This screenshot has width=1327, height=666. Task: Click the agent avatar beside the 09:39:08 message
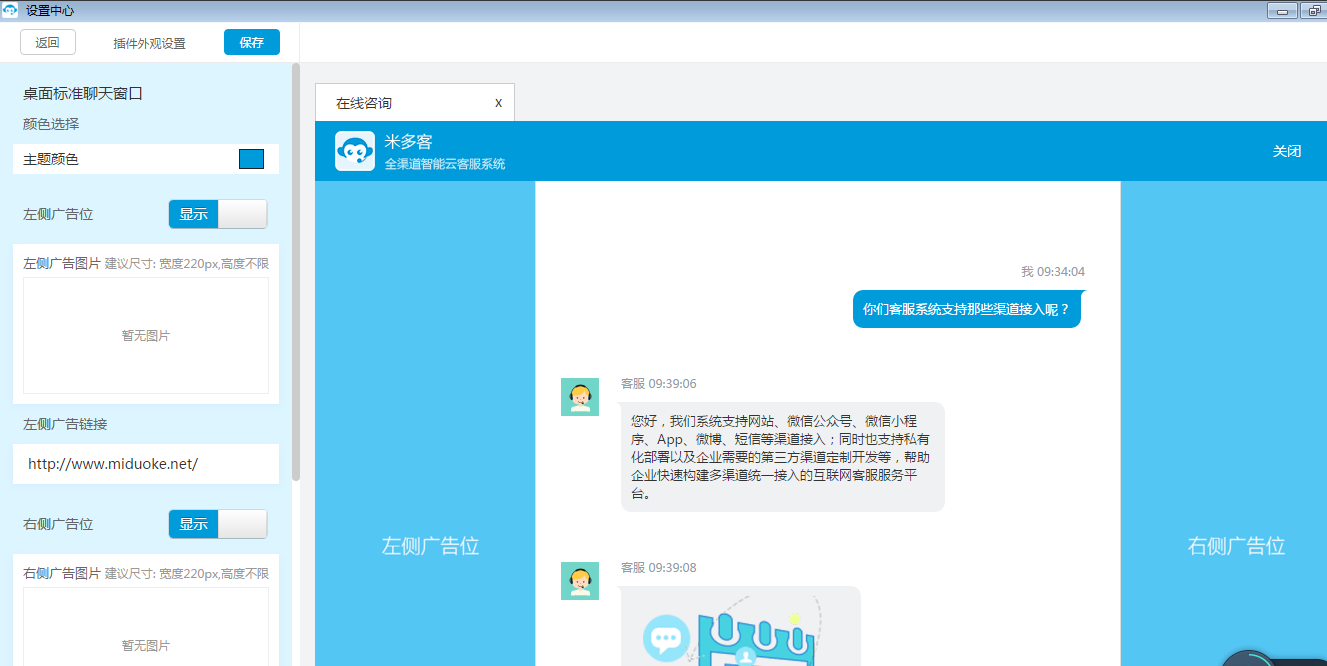pyautogui.click(x=580, y=581)
